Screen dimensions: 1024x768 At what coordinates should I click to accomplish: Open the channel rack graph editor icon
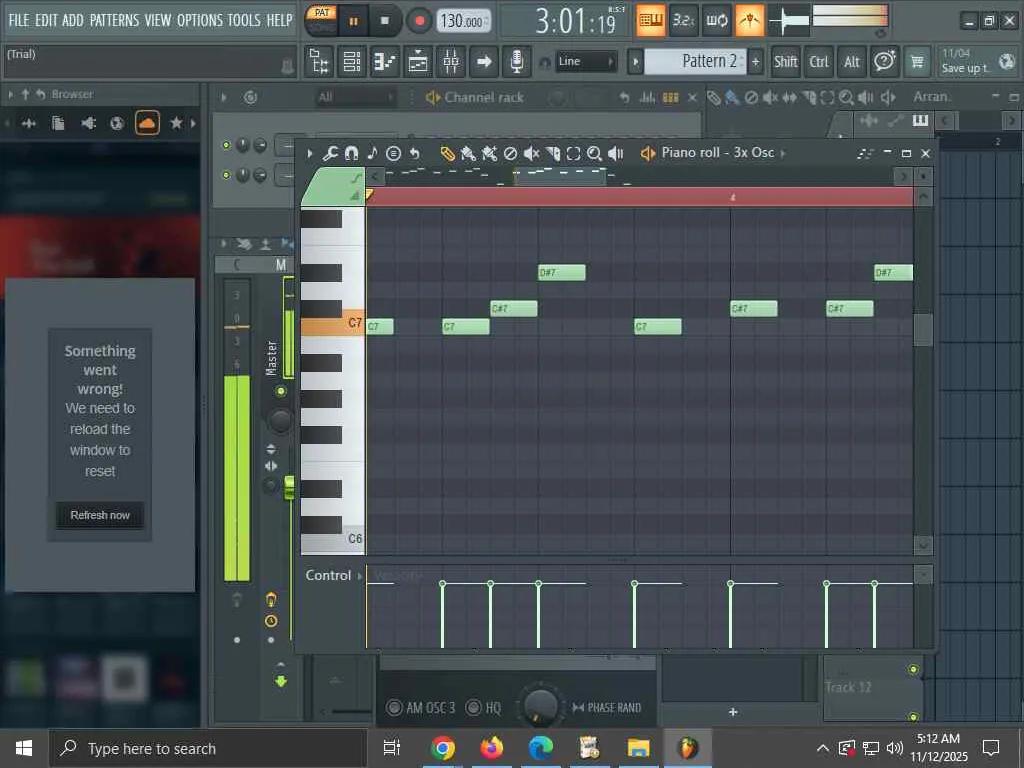click(647, 98)
